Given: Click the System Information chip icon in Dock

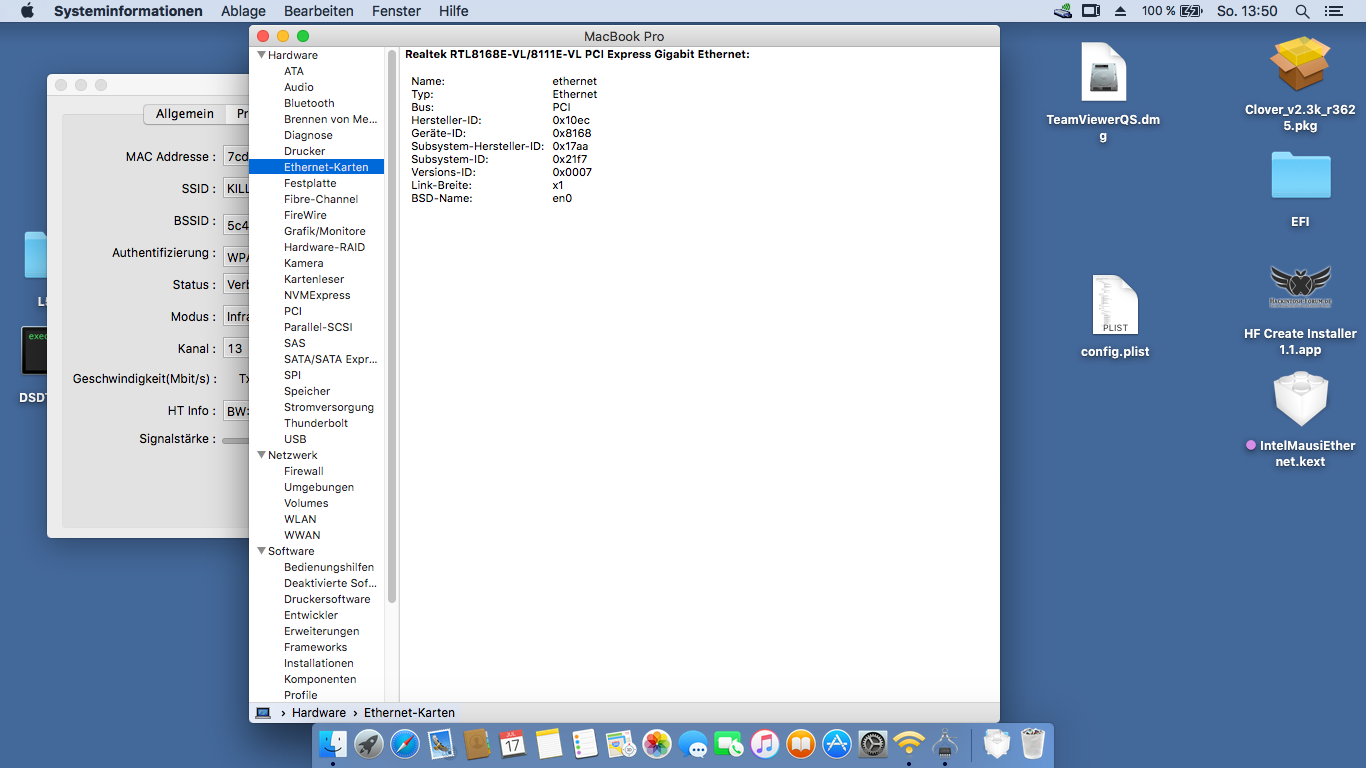Looking at the screenshot, I should coord(945,744).
